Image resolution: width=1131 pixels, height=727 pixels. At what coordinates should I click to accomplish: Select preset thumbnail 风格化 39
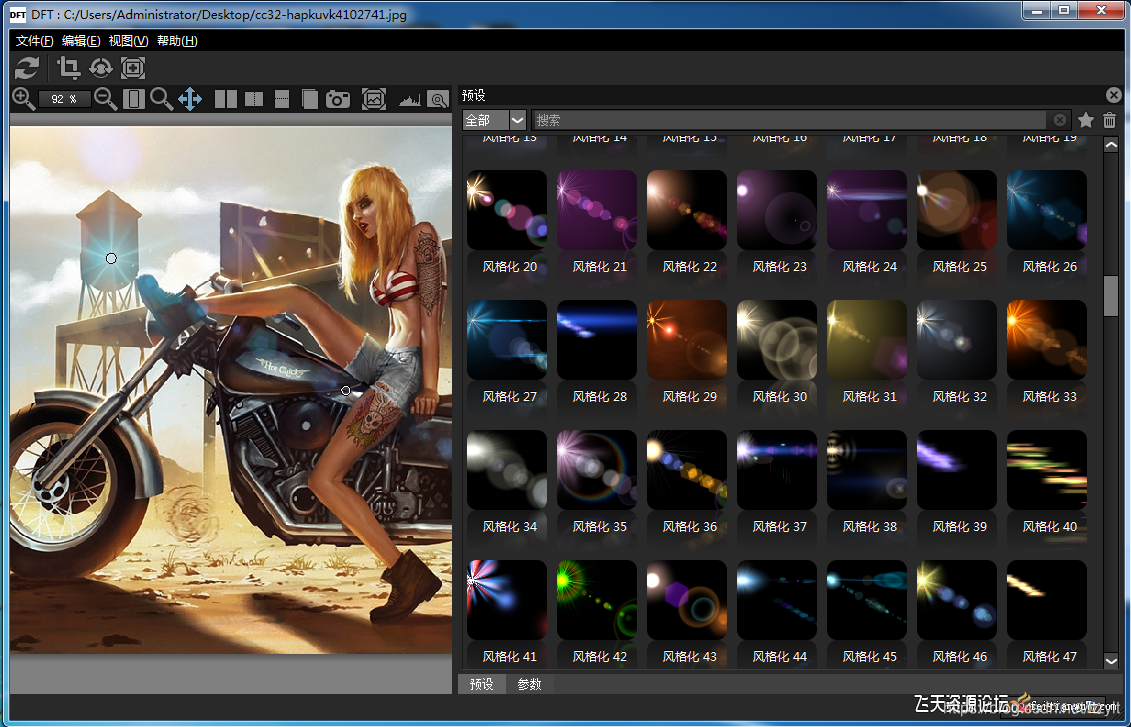click(x=957, y=470)
